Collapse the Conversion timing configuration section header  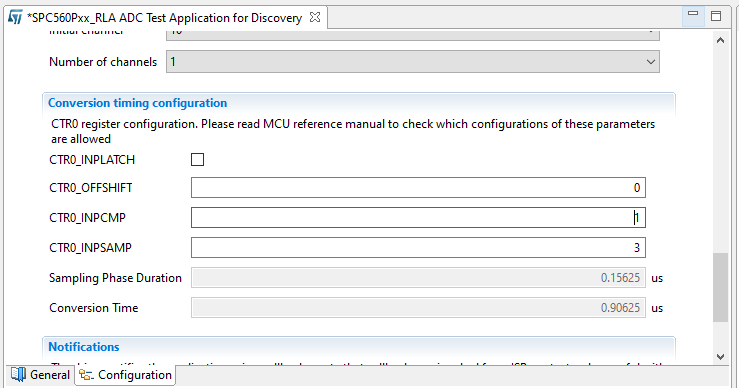point(138,103)
